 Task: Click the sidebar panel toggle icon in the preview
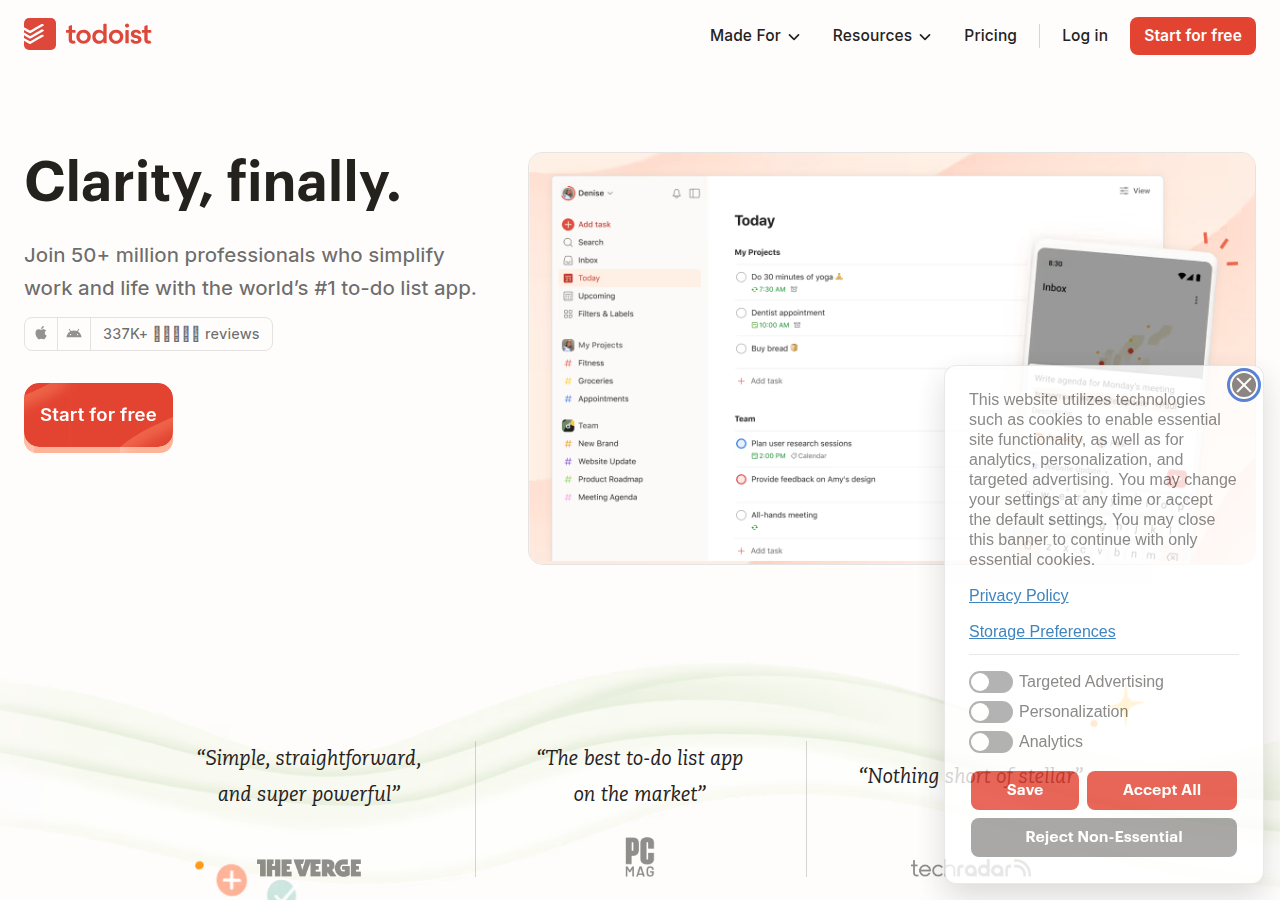coord(695,193)
